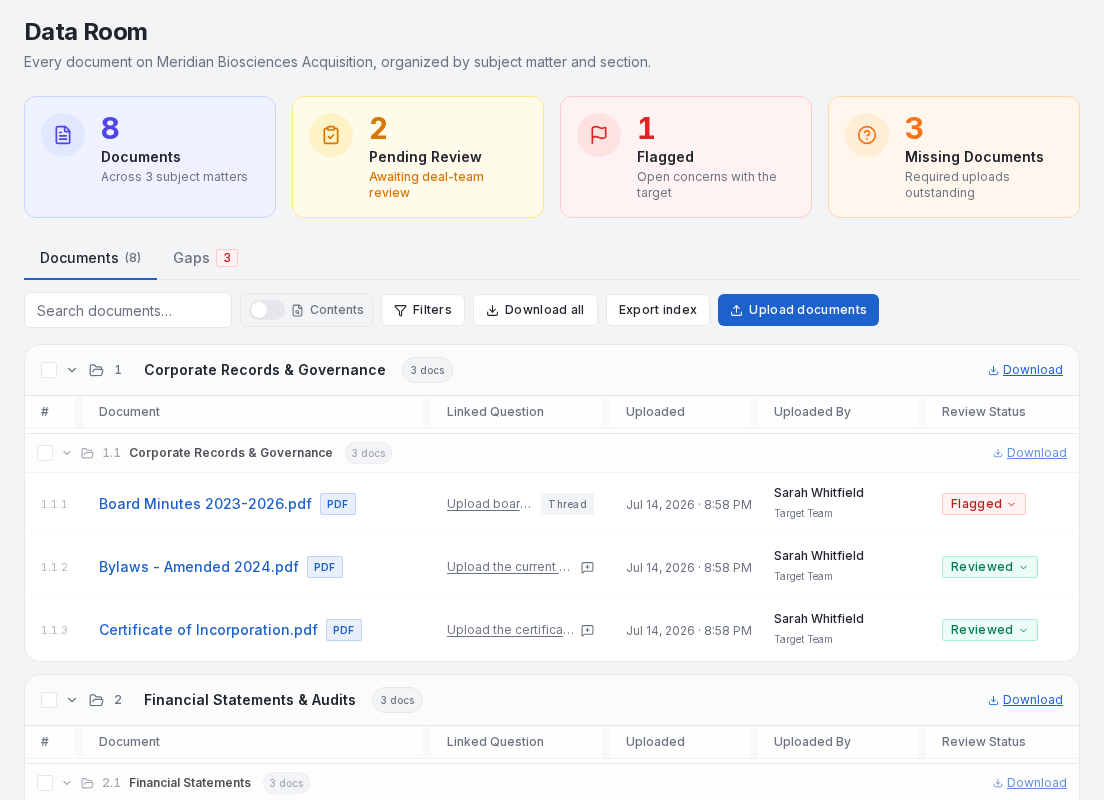Open Flagged status dropdown for Board Minutes

click(984, 504)
